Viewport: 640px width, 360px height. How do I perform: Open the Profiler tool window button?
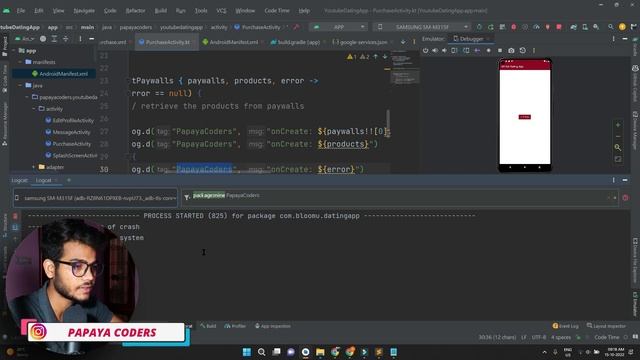(x=236, y=326)
